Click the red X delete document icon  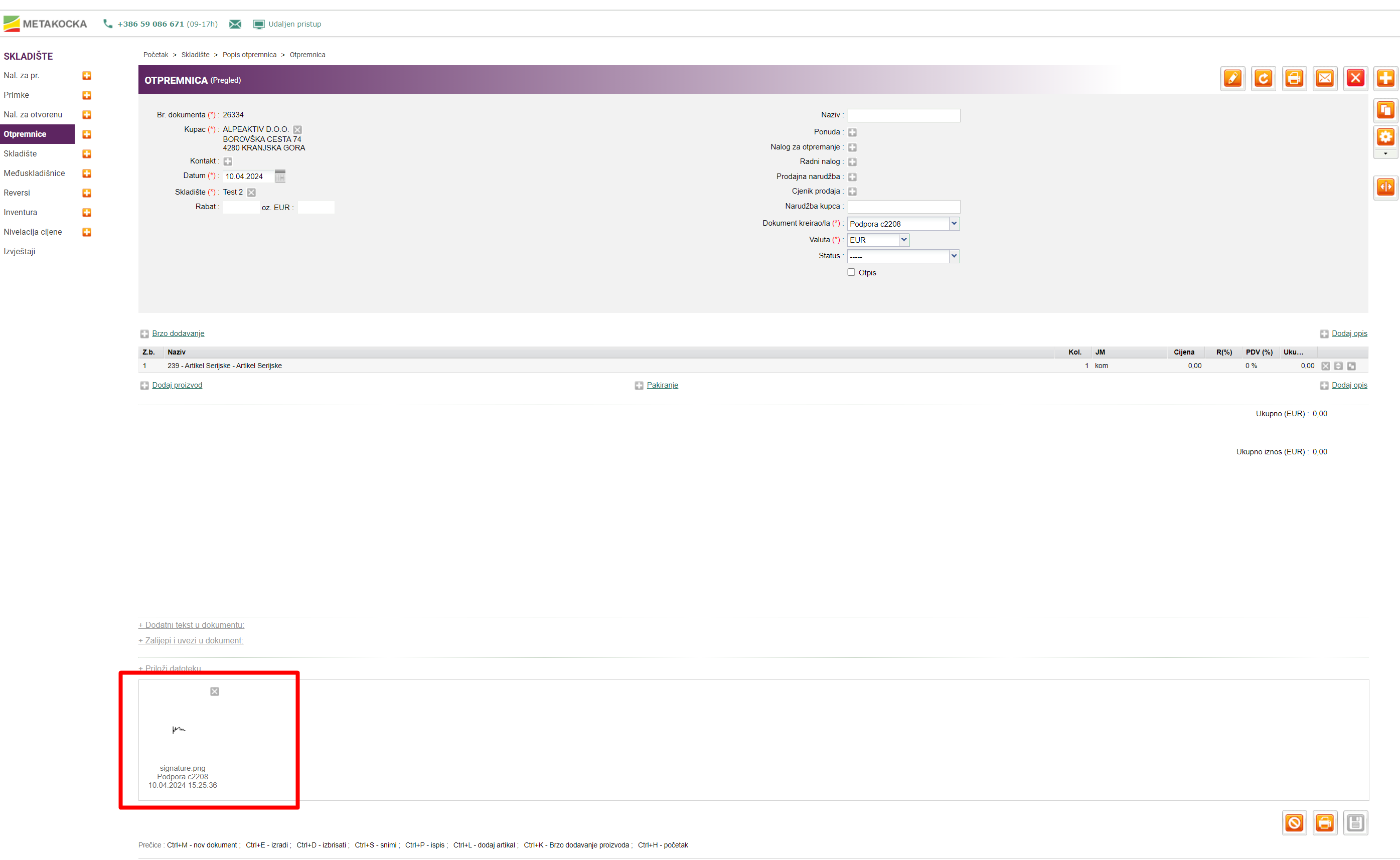click(1355, 79)
